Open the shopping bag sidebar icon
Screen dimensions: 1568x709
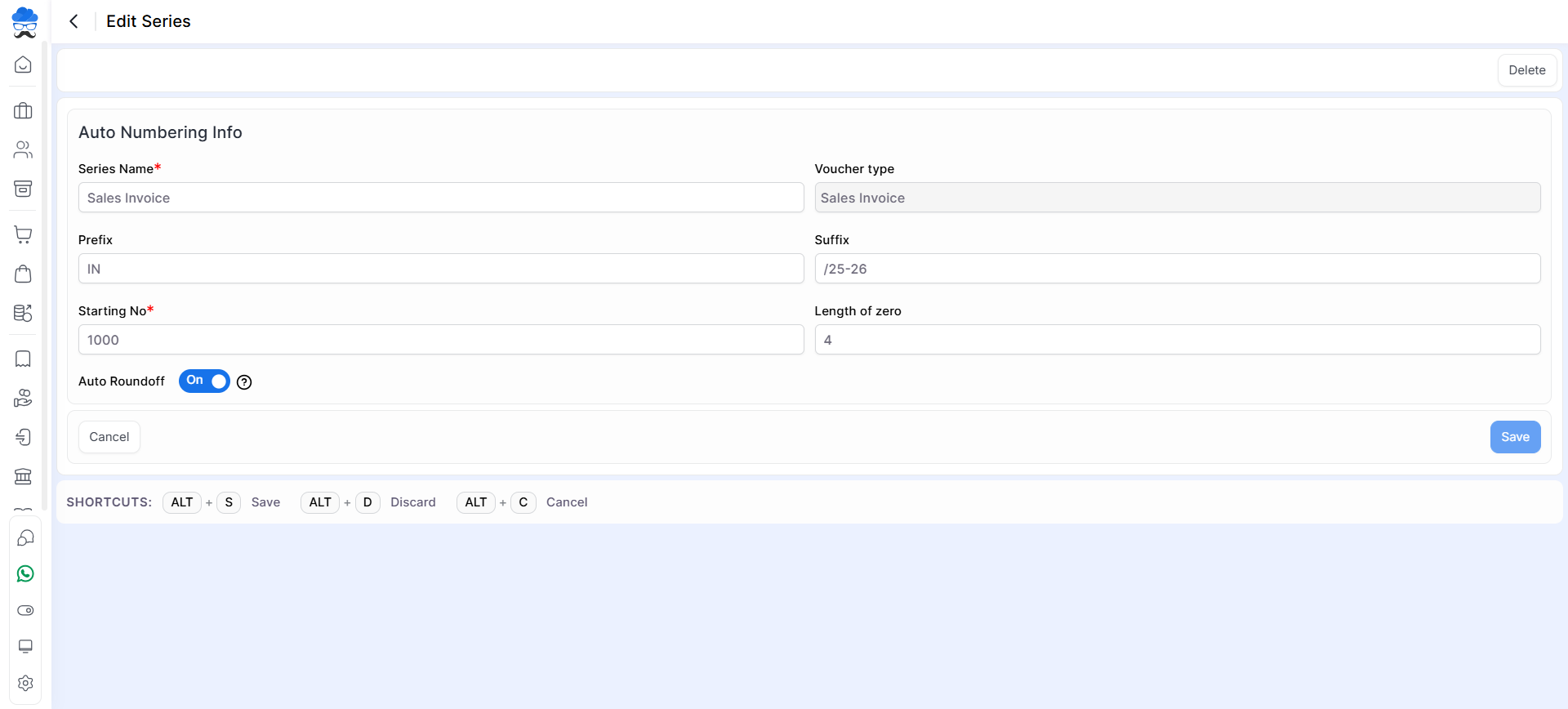click(23, 274)
